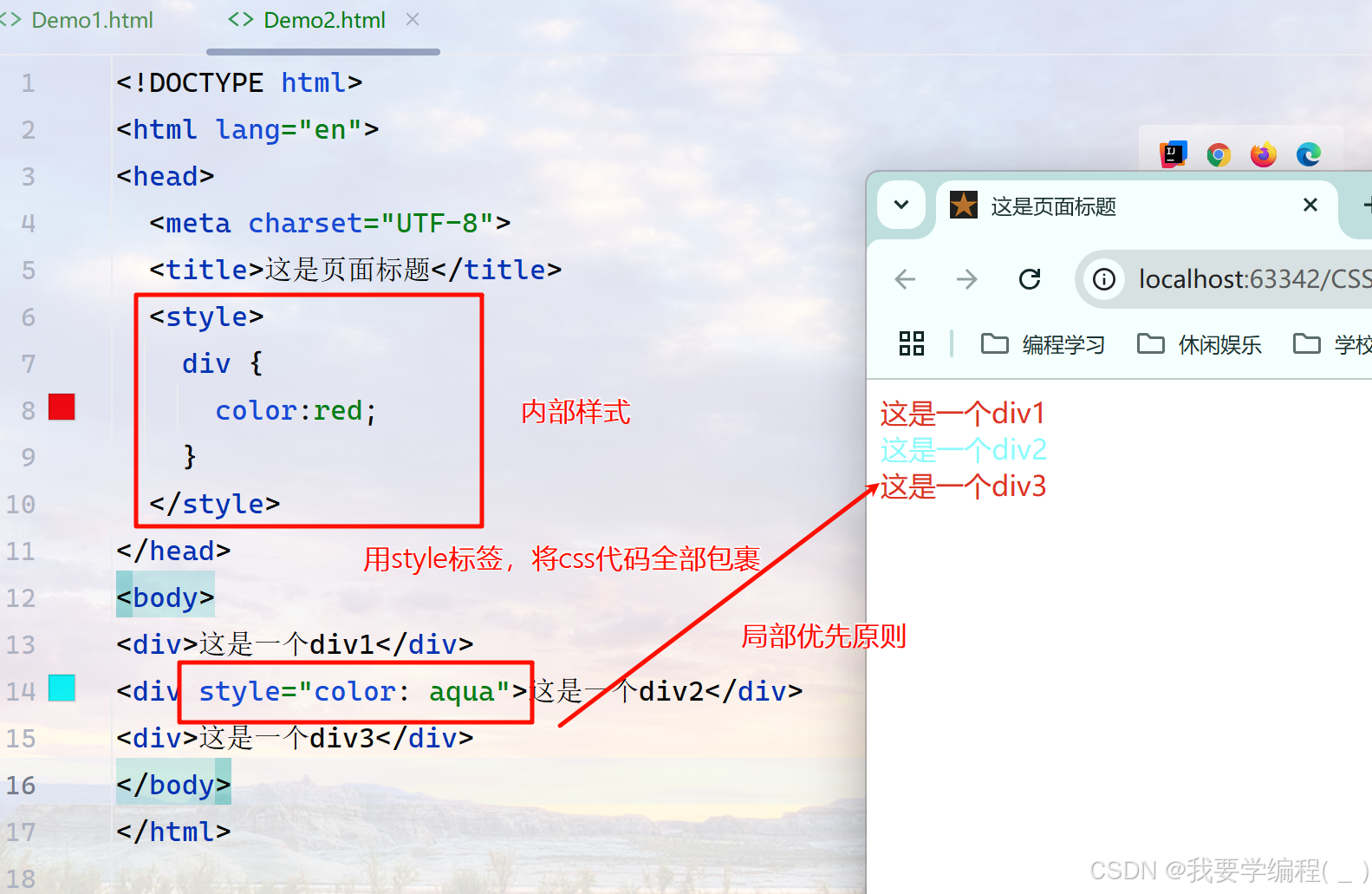Click the html lang="en" code line
Image resolution: width=1372 pixels, height=894 pixels.
point(248,130)
